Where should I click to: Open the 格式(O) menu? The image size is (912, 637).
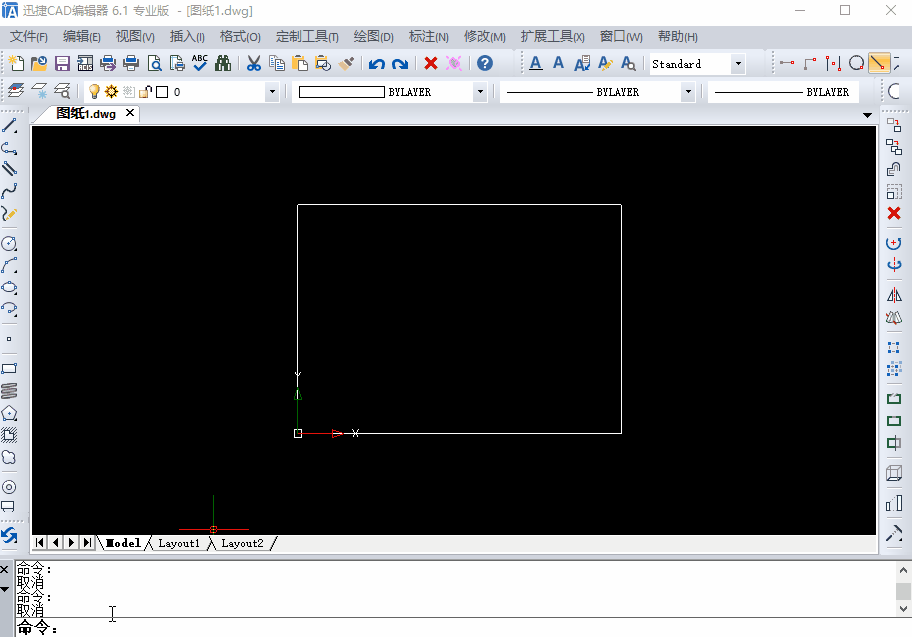(240, 37)
